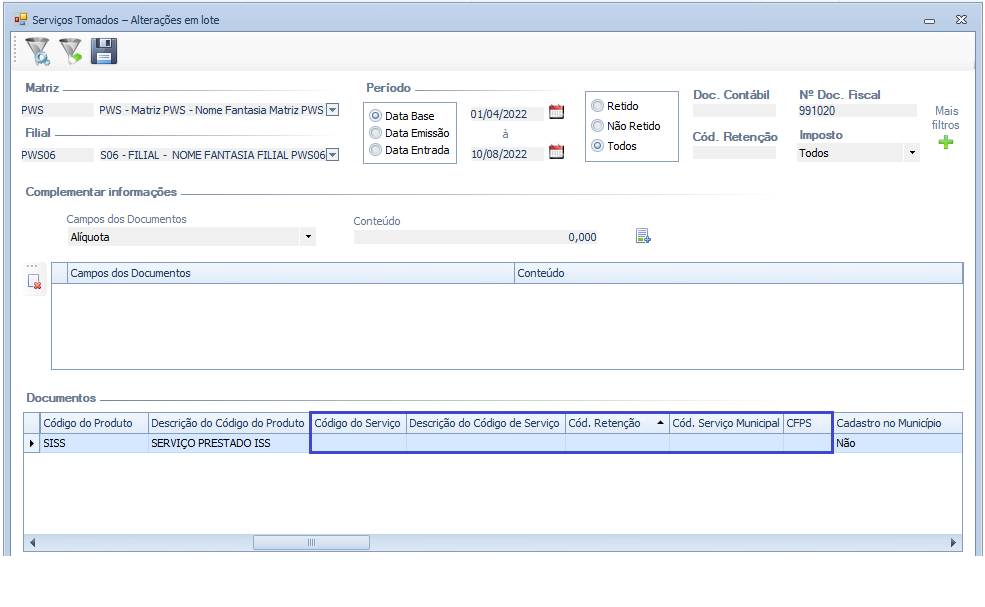
Task: Sort by Cód. Retenção column header
Action: [616, 423]
